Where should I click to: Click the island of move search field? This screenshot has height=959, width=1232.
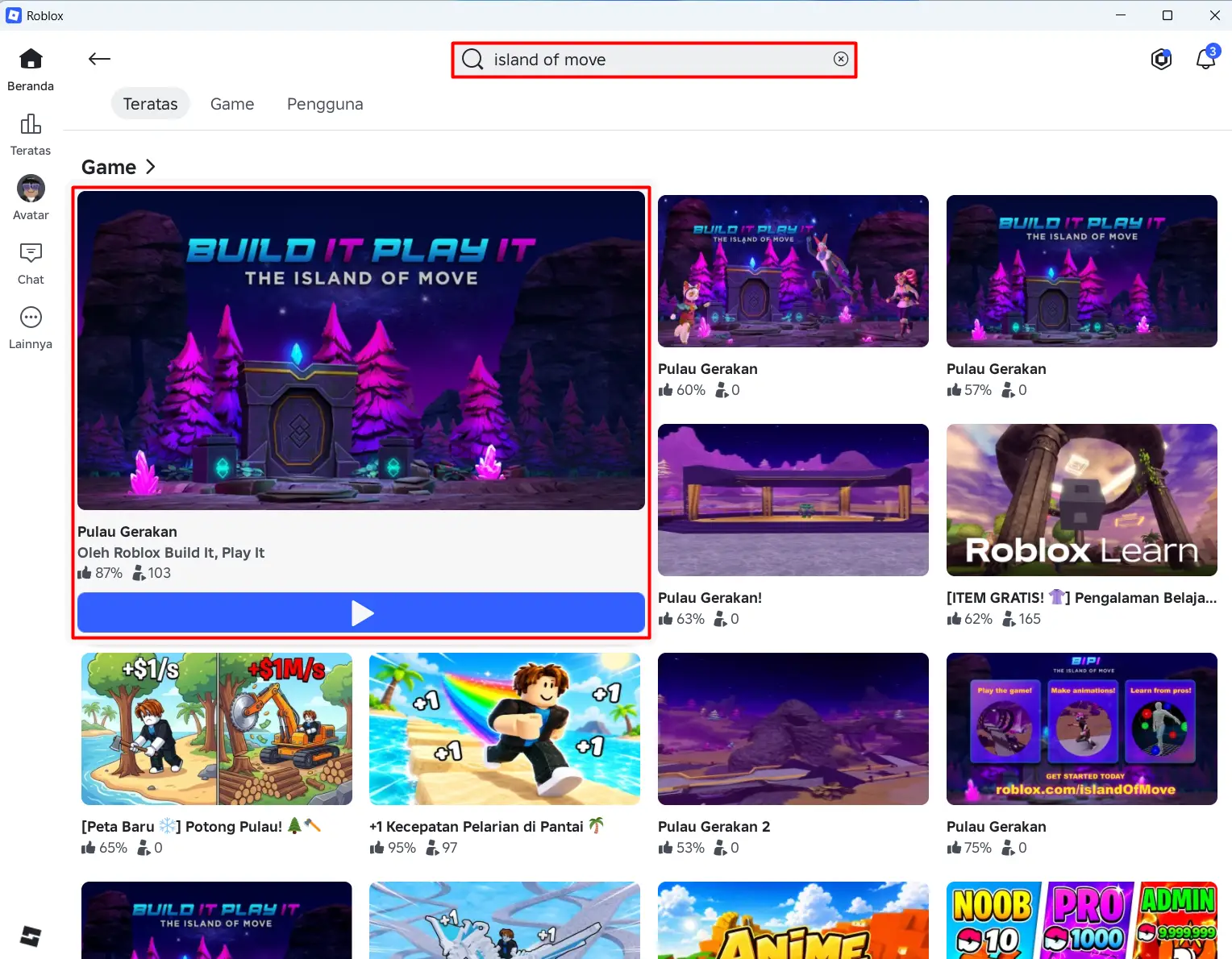[654, 60]
